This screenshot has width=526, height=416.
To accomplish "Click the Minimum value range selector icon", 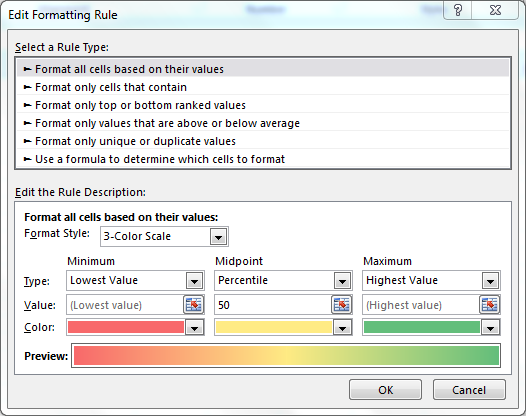I will 194,305.
